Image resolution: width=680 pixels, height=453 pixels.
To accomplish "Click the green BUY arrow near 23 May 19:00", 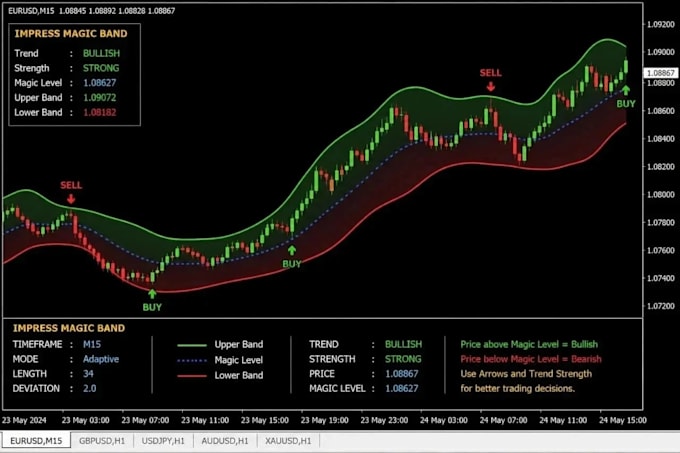I will 292,250.
